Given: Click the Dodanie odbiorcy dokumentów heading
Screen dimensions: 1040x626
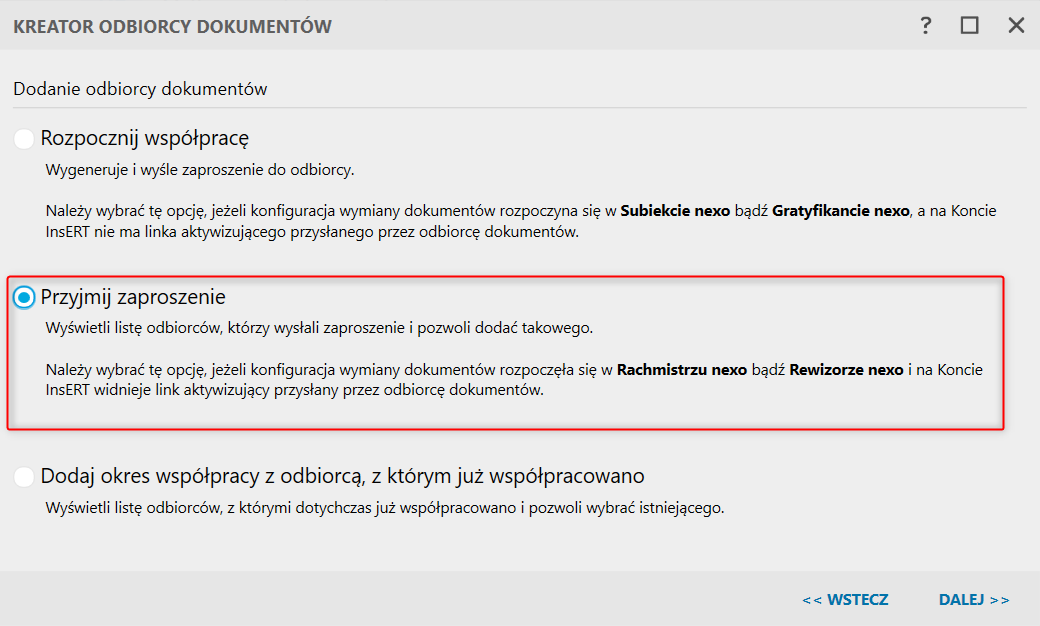Looking at the screenshot, I should [x=140, y=89].
